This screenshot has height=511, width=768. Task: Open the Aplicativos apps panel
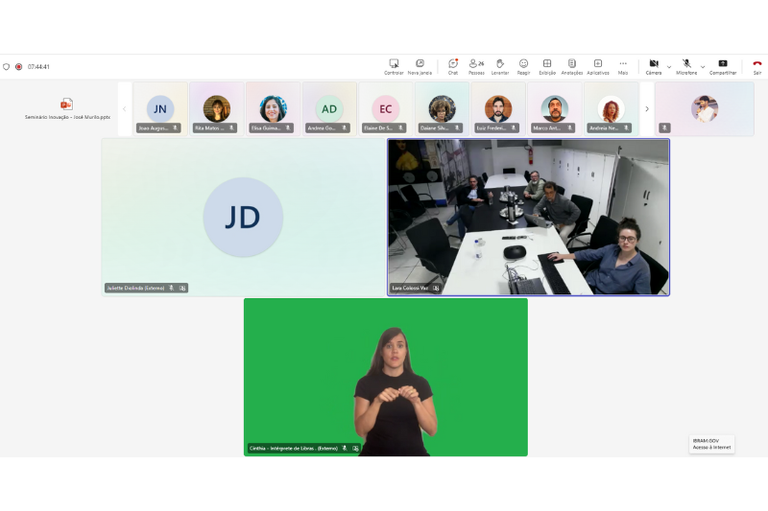(598, 66)
